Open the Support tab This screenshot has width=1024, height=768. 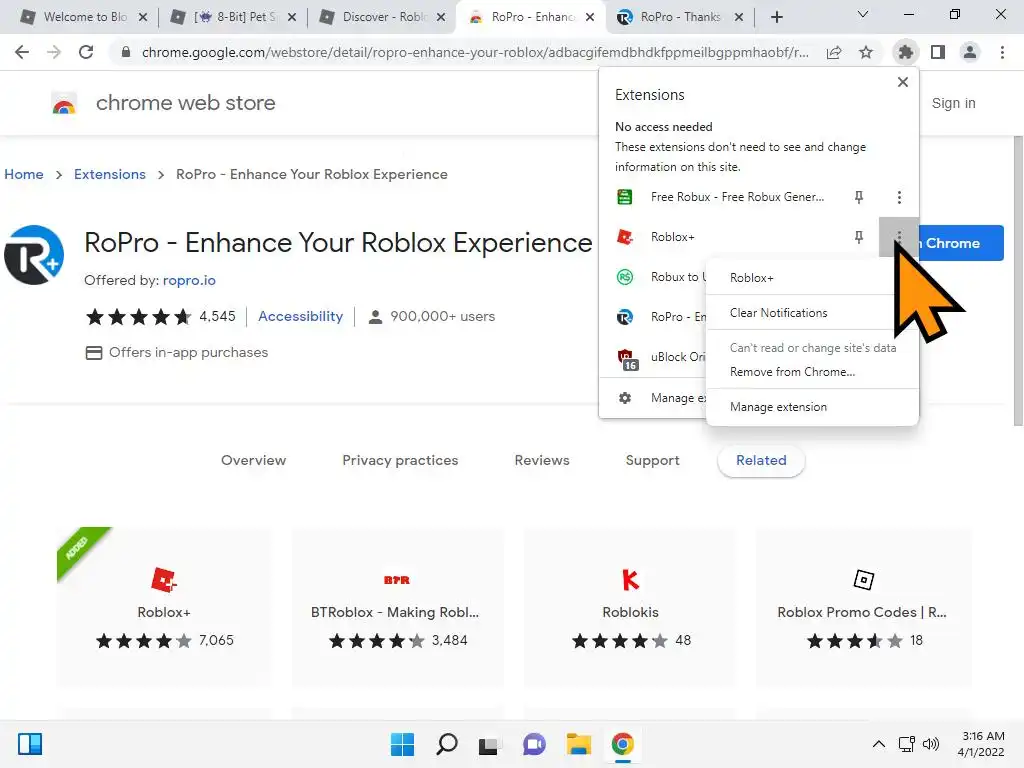pos(652,460)
